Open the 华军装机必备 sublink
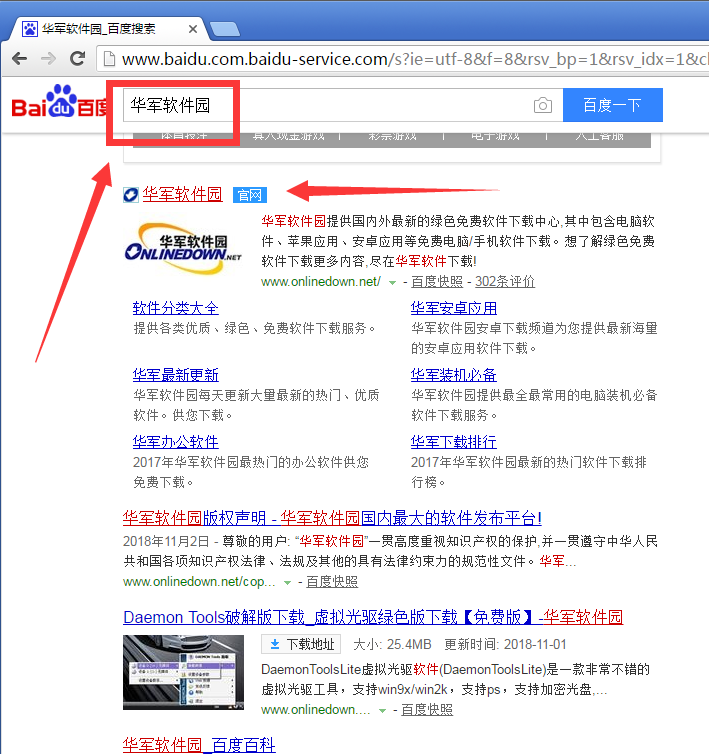The image size is (709, 754). tap(454, 375)
